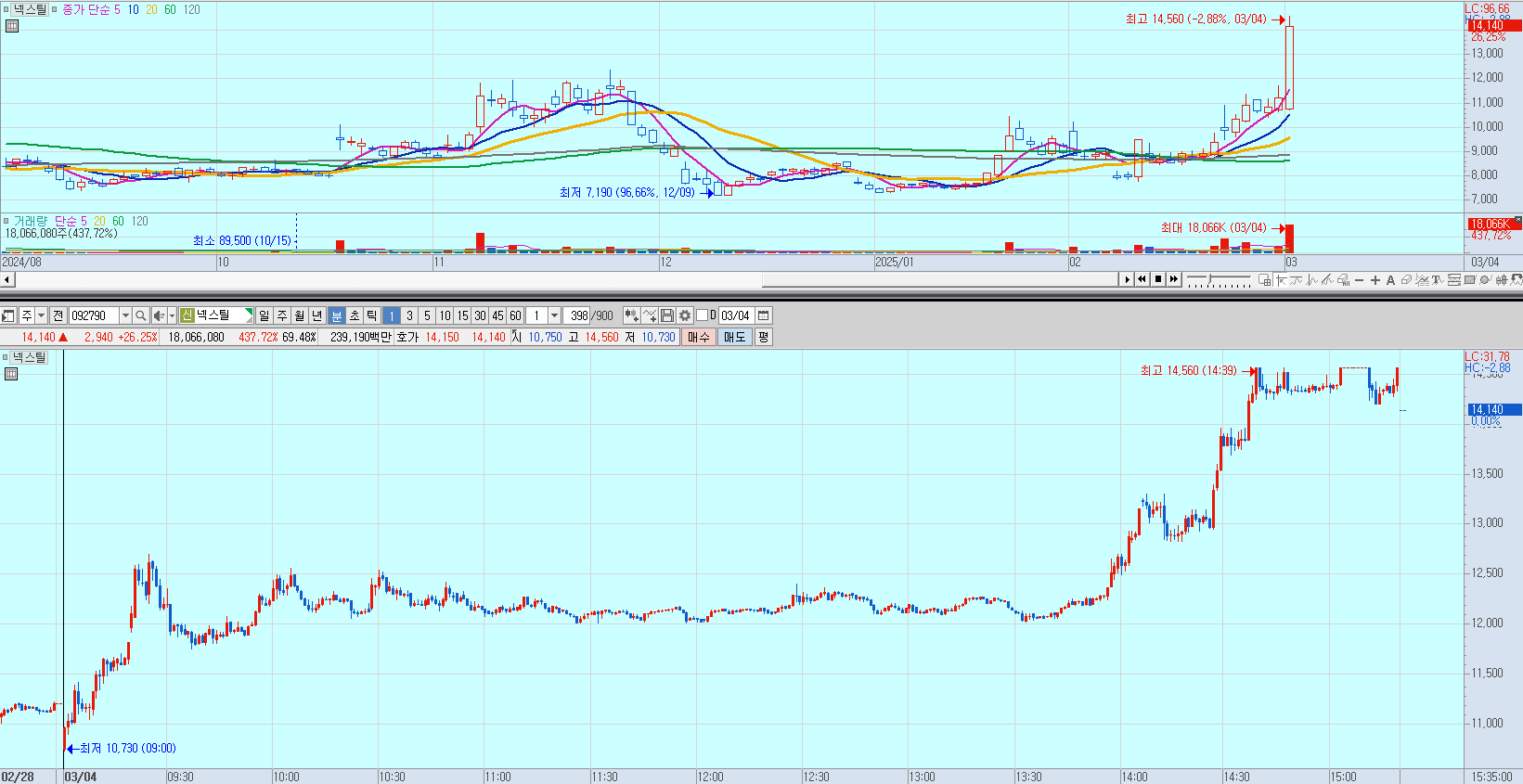Click the date field showing 03/04

pos(736,315)
